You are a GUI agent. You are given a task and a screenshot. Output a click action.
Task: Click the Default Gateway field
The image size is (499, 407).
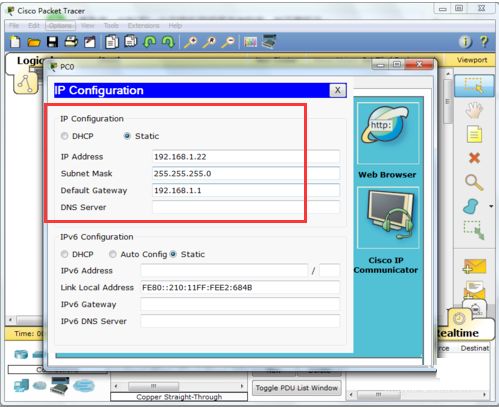246,190
